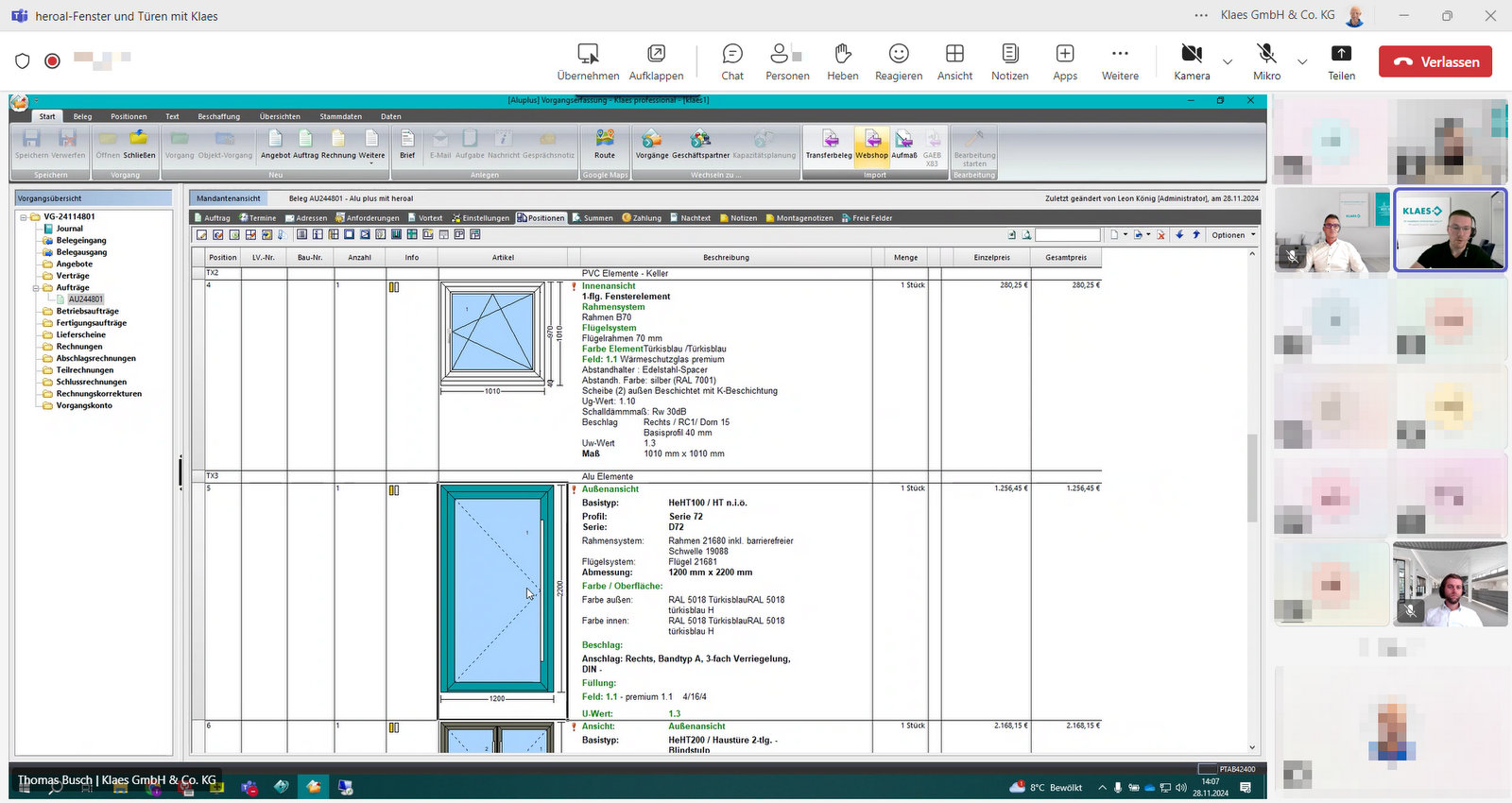
Task: Open the Teams Apps button
Action: tap(1065, 62)
